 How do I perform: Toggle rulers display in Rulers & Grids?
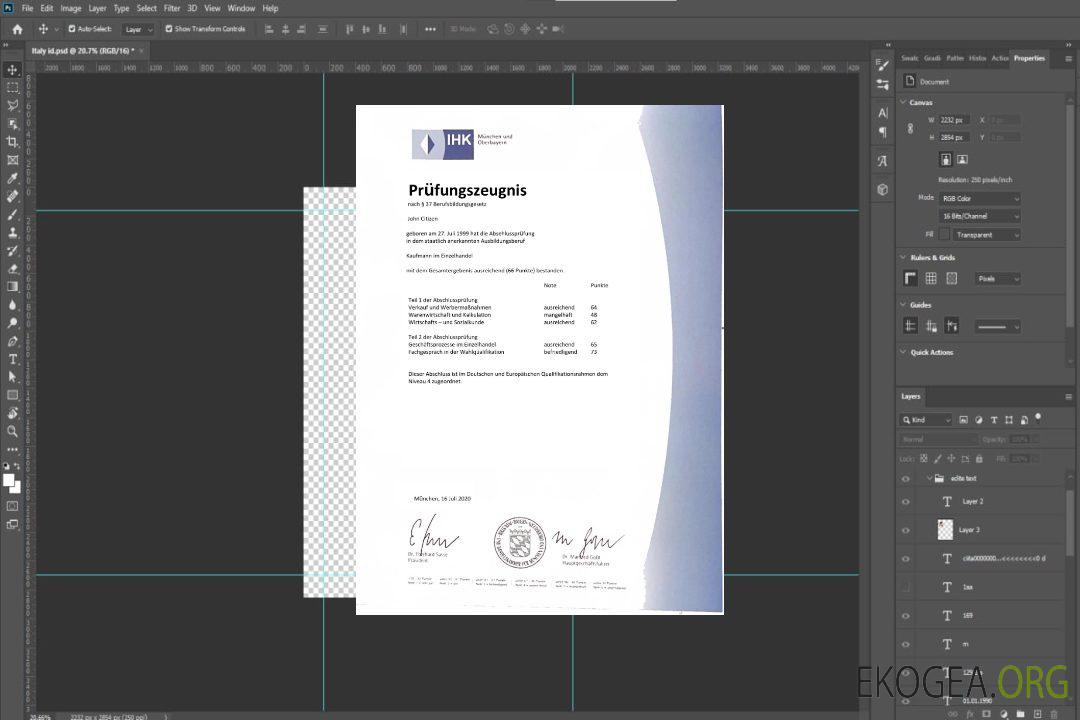tap(911, 278)
